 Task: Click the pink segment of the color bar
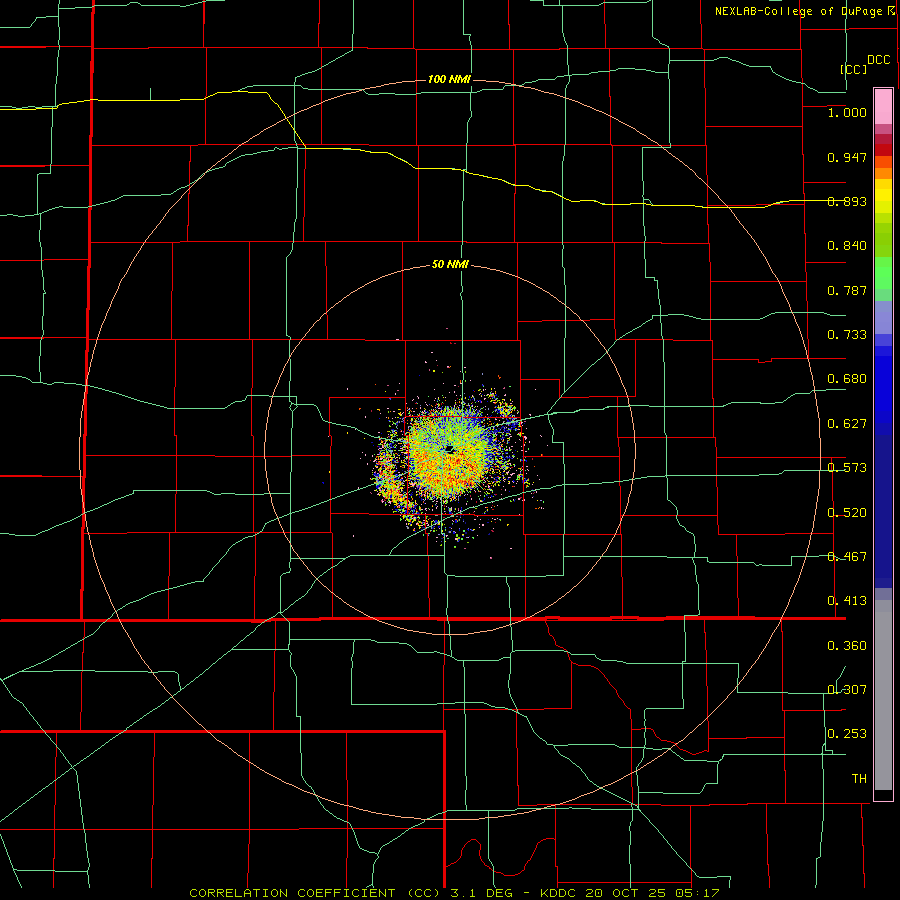[x=883, y=107]
